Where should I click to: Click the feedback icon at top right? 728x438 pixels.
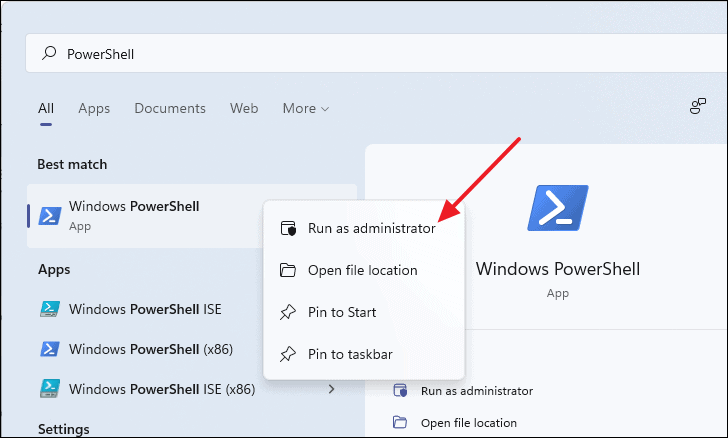coord(697,106)
